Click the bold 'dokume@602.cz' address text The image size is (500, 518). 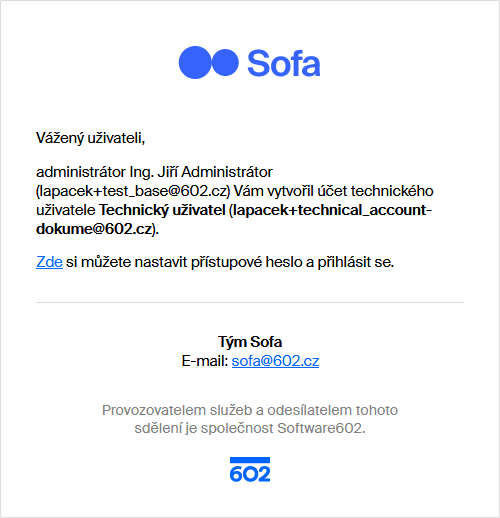(x=94, y=229)
